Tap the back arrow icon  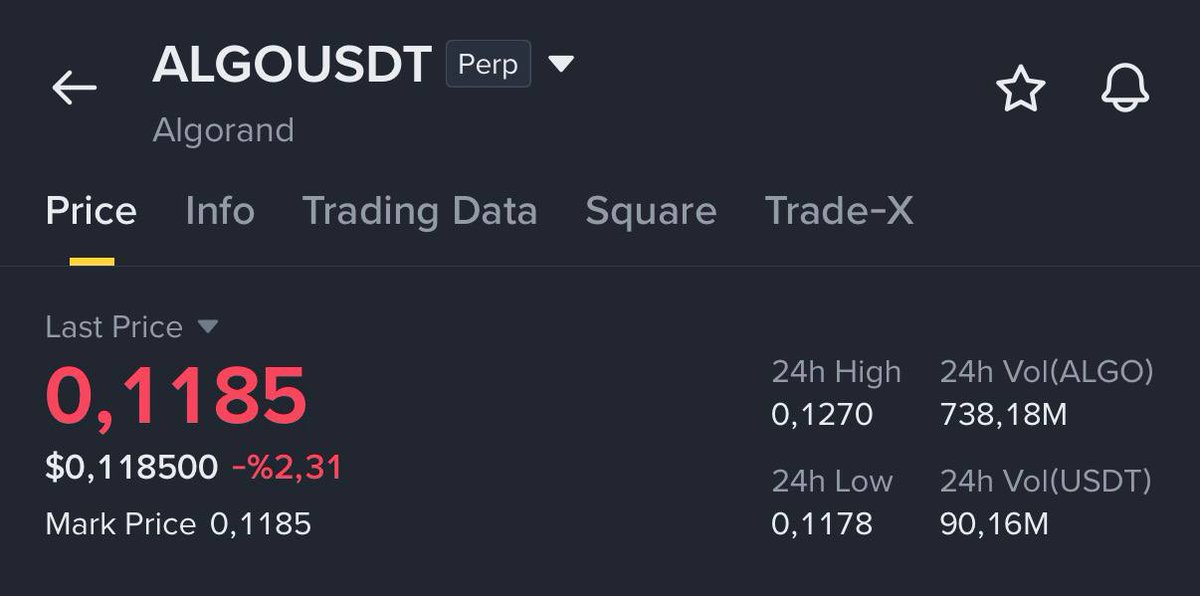click(x=74, y=88)
